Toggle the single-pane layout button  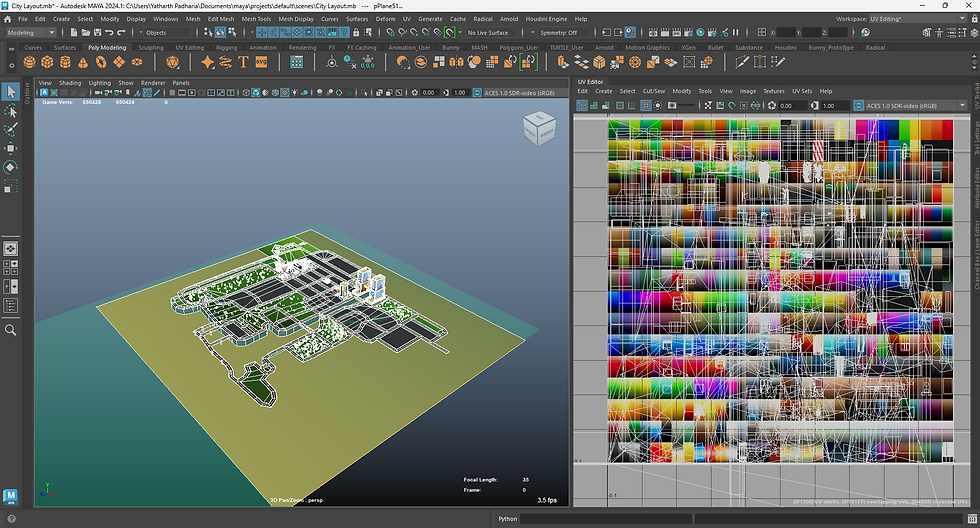point(11,249)
